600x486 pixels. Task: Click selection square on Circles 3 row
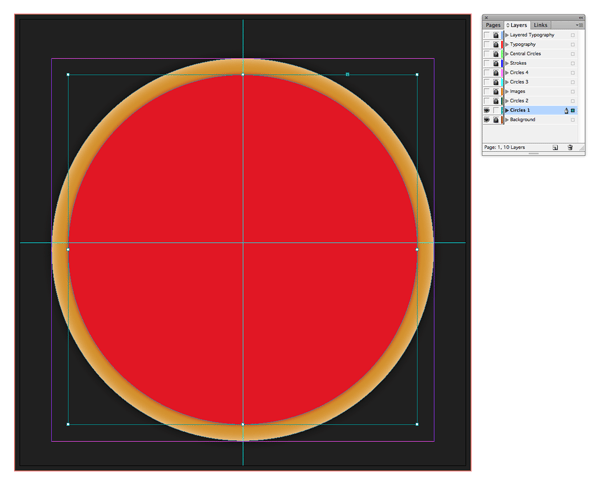click(573, 82)
